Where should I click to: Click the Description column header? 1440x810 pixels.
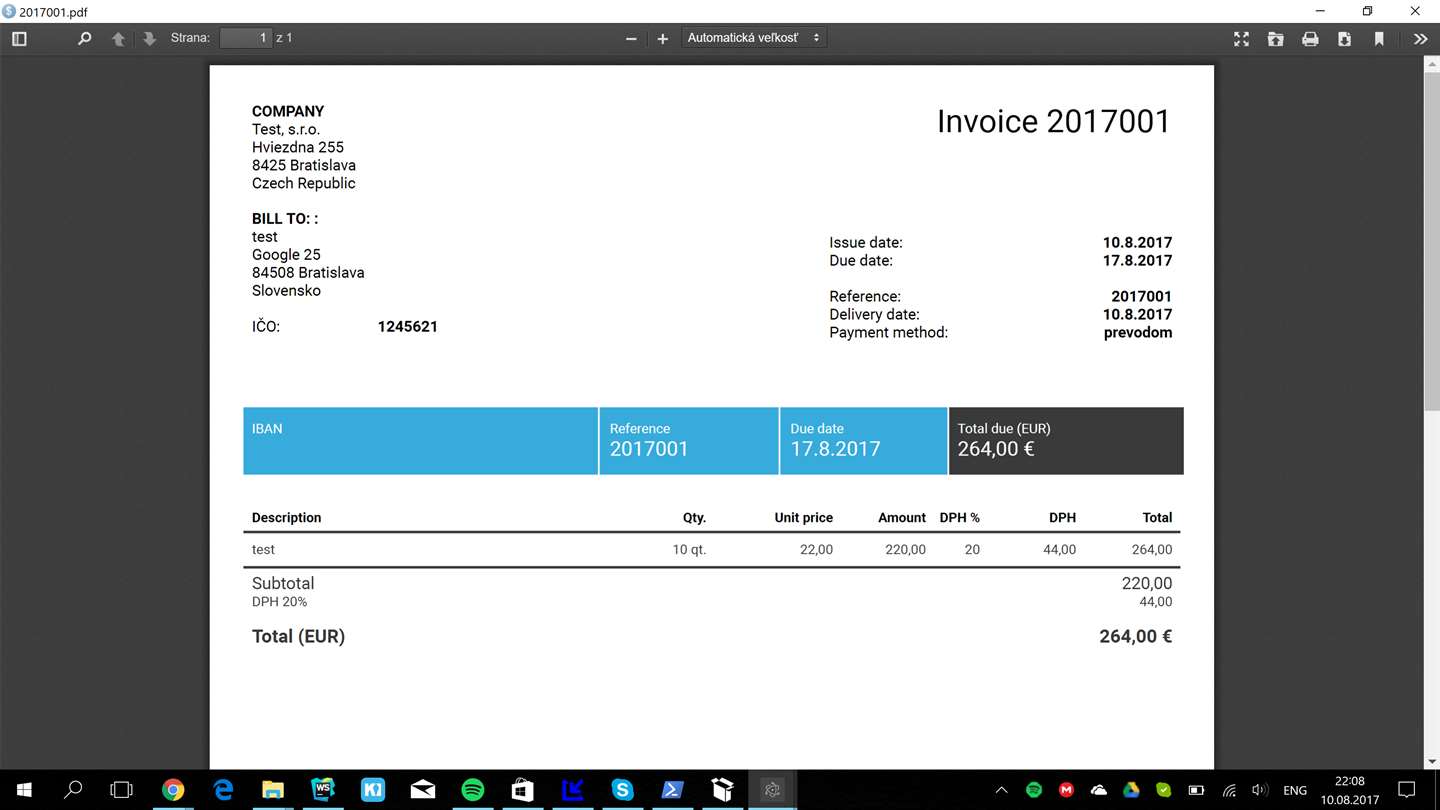click(x=287, y=517)
